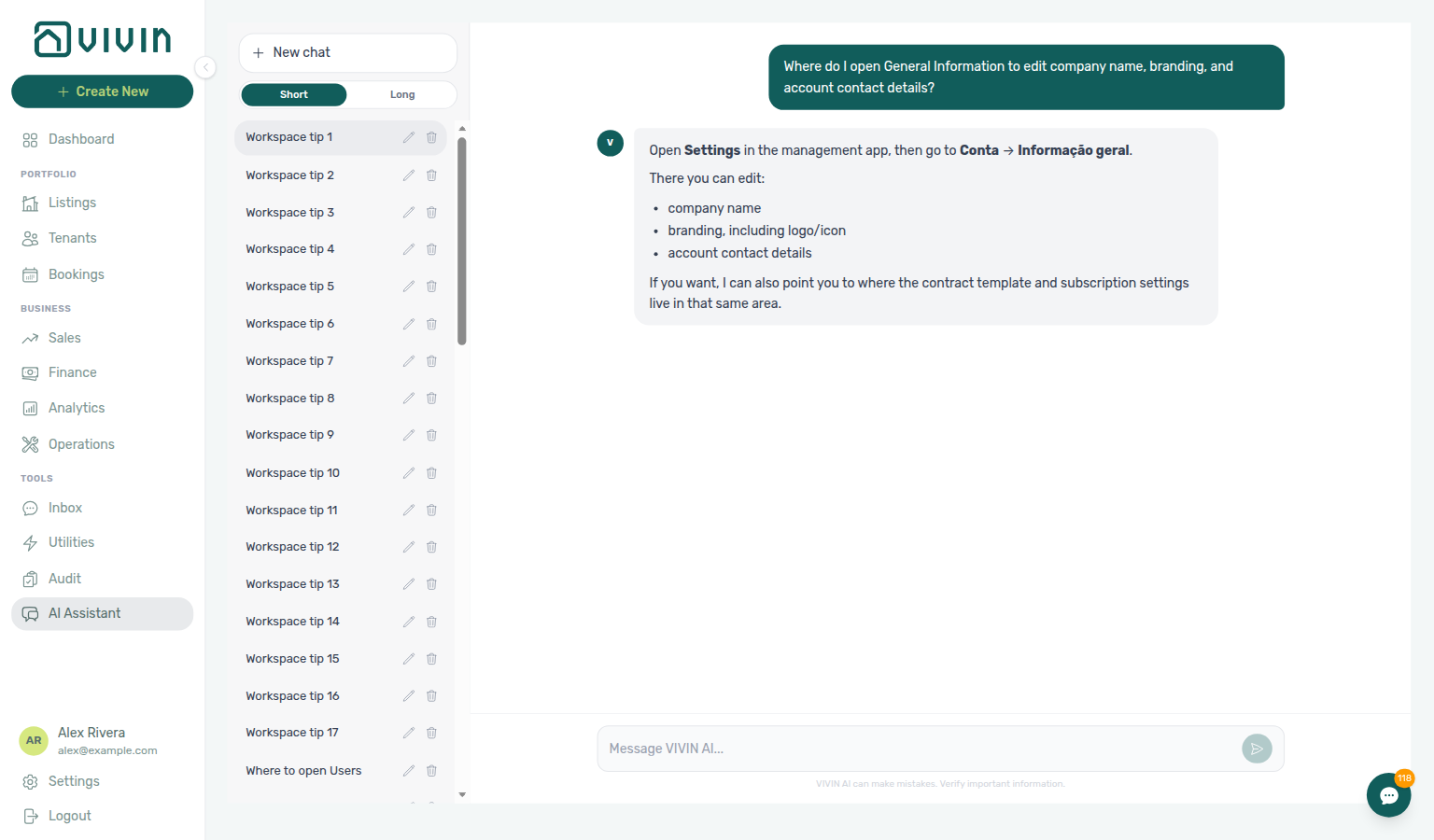Delete Workspace tip 2 with trash icon

(431, 175)
